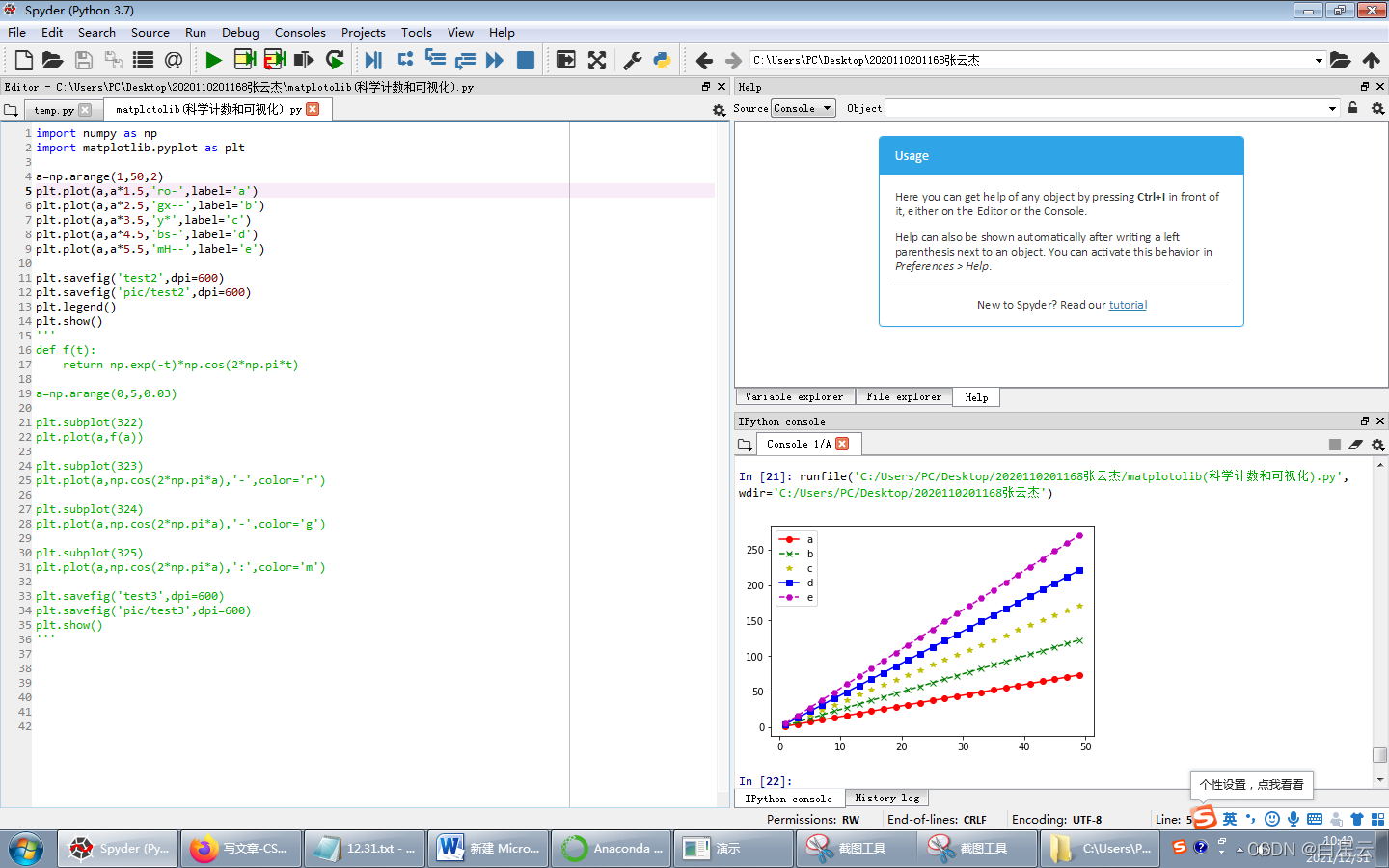Run file with green play button
The image size is (1389, 868).
click(x=213, y=60)
